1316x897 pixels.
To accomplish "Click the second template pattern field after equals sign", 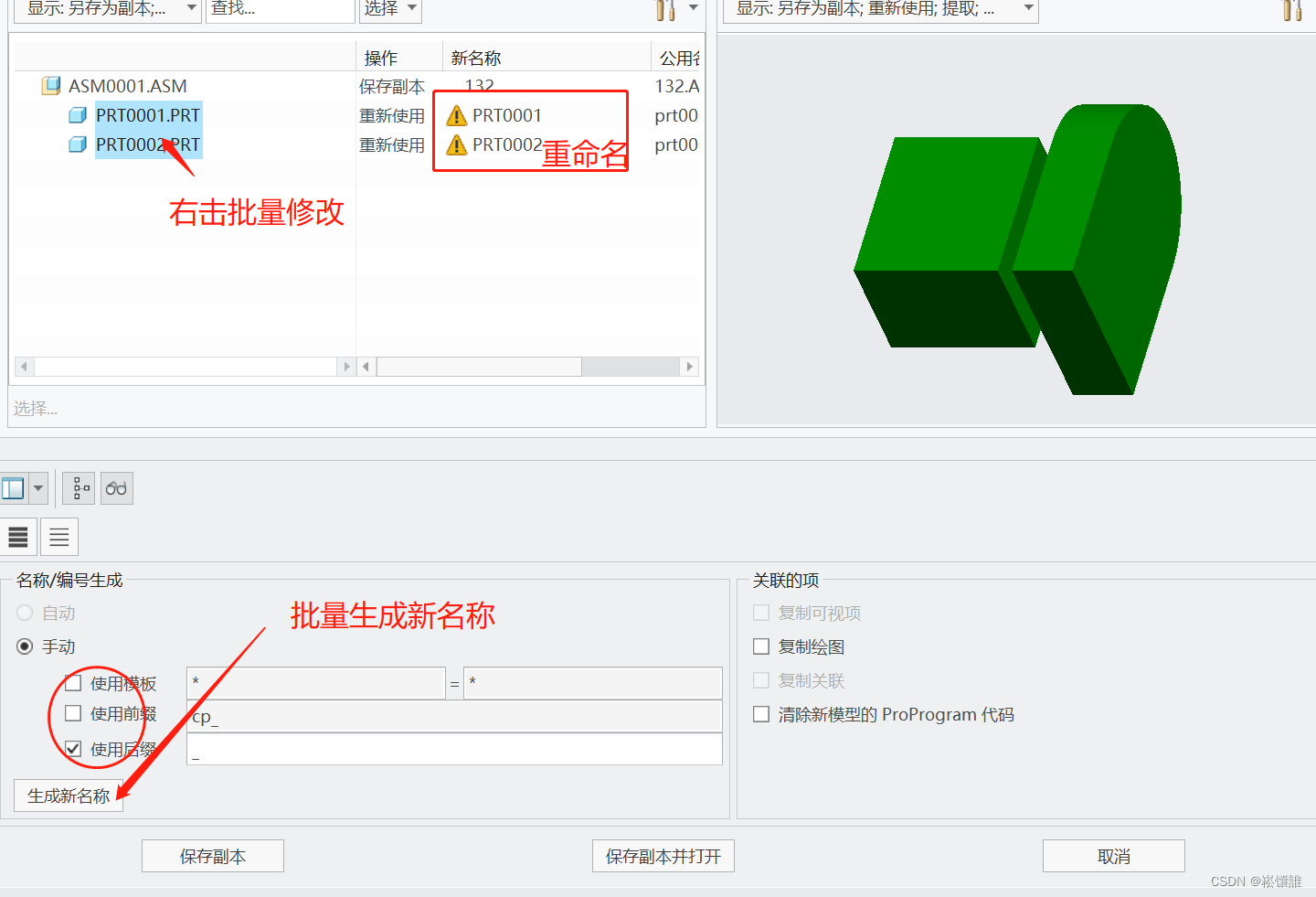I will click(x=593, y=683).
